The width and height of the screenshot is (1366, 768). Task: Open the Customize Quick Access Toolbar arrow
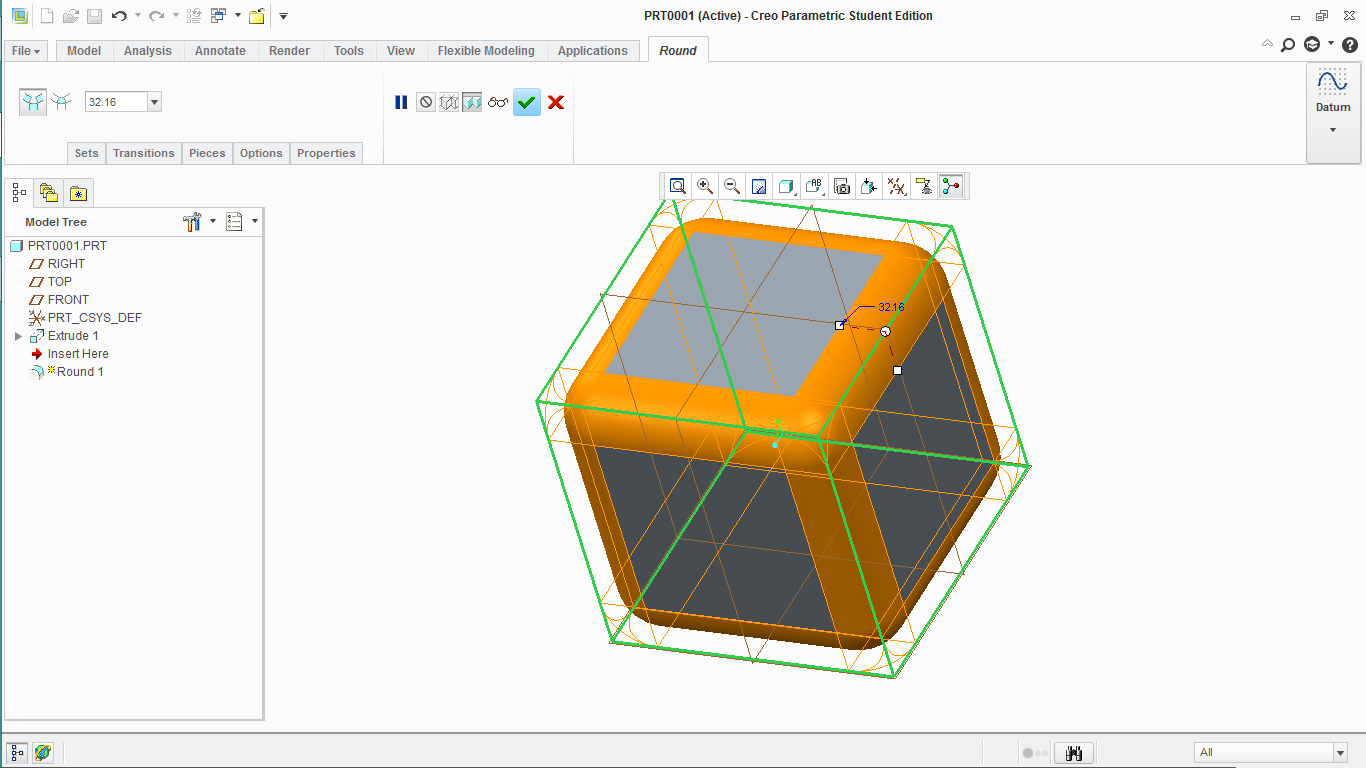pyautogui.click(x=283, y=16)
